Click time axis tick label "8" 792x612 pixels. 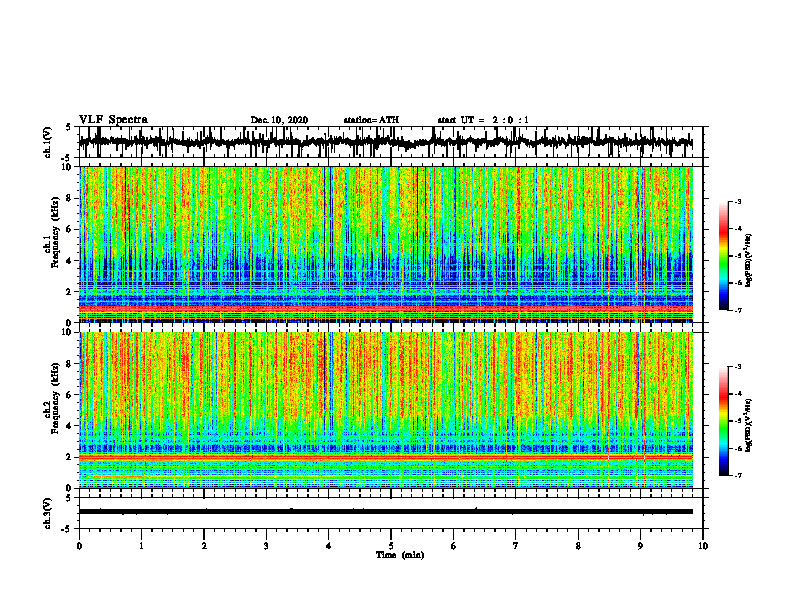pos(578,546)
